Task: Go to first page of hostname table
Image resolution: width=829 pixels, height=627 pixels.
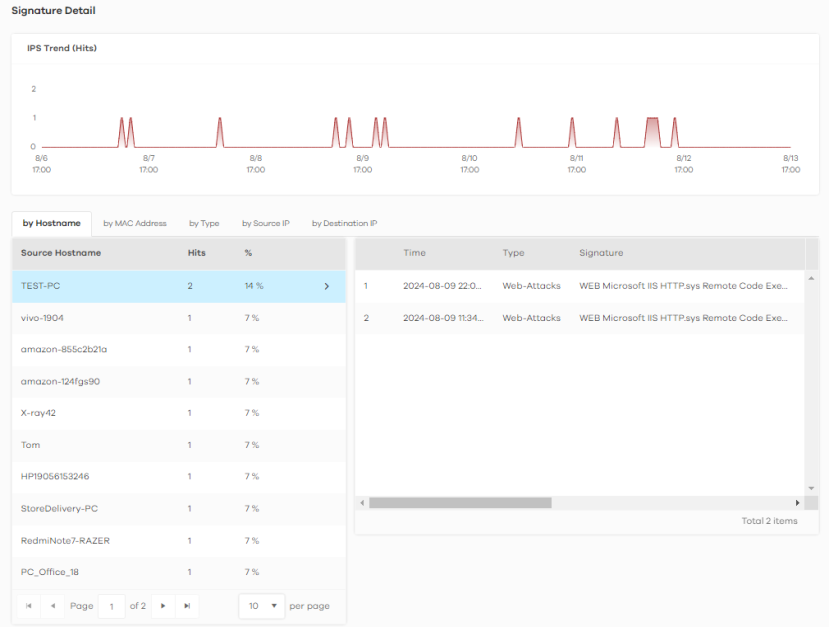Action: [x=28, y=606]
